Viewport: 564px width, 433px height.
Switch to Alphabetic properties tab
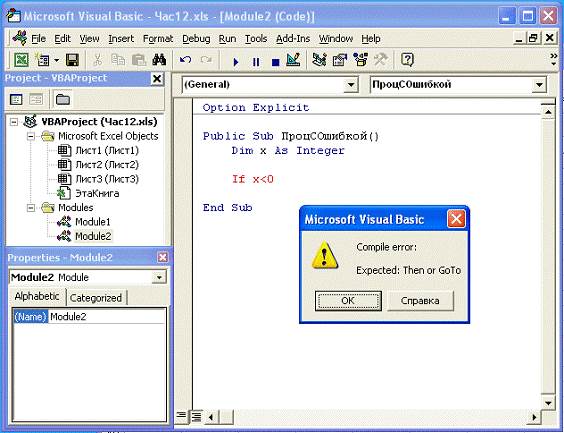click(x=37, y=297)
